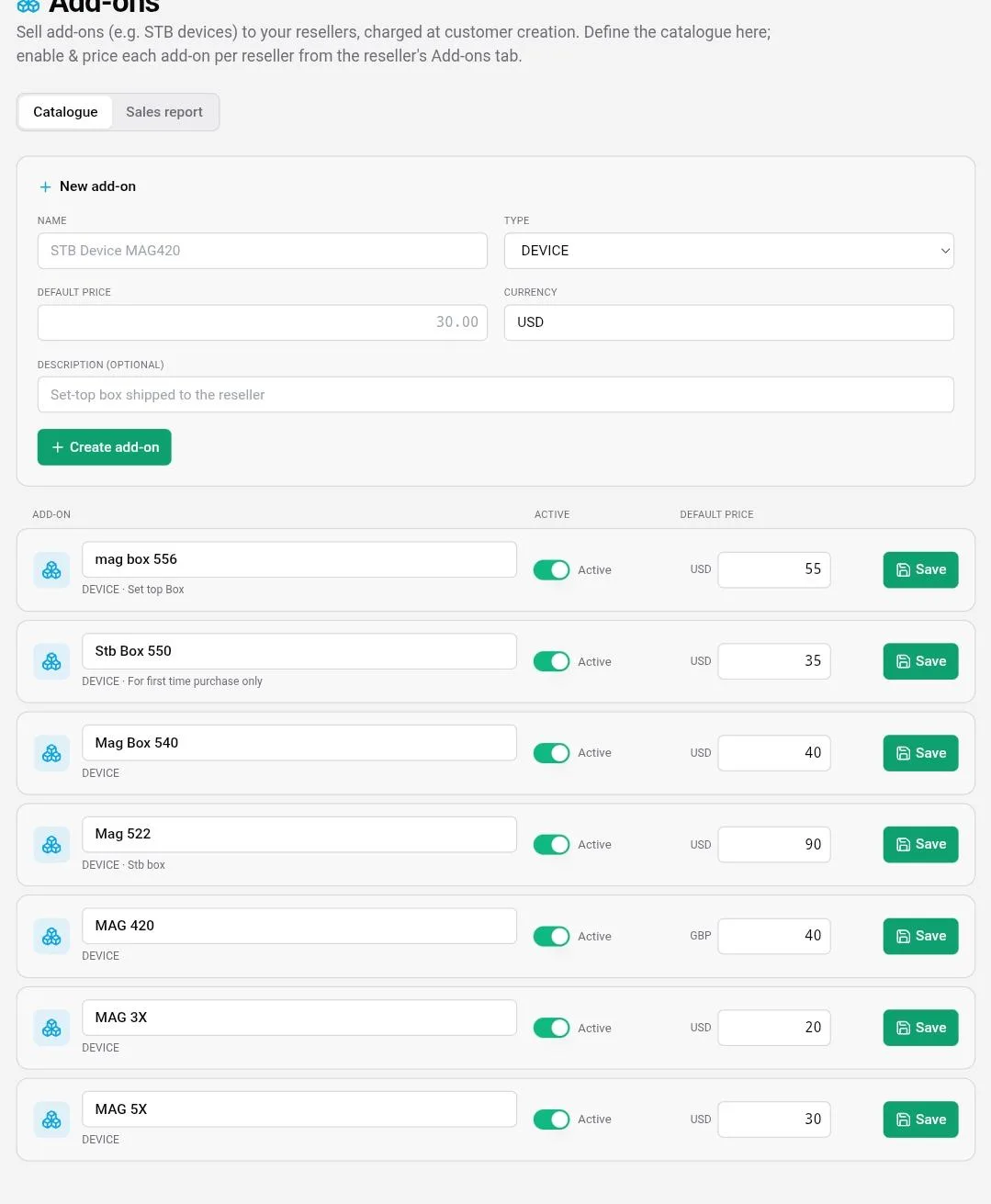Click the cubes icon beside Mag Box 540
Viewport: 991px width, 1204px height.
coord(51,753)
